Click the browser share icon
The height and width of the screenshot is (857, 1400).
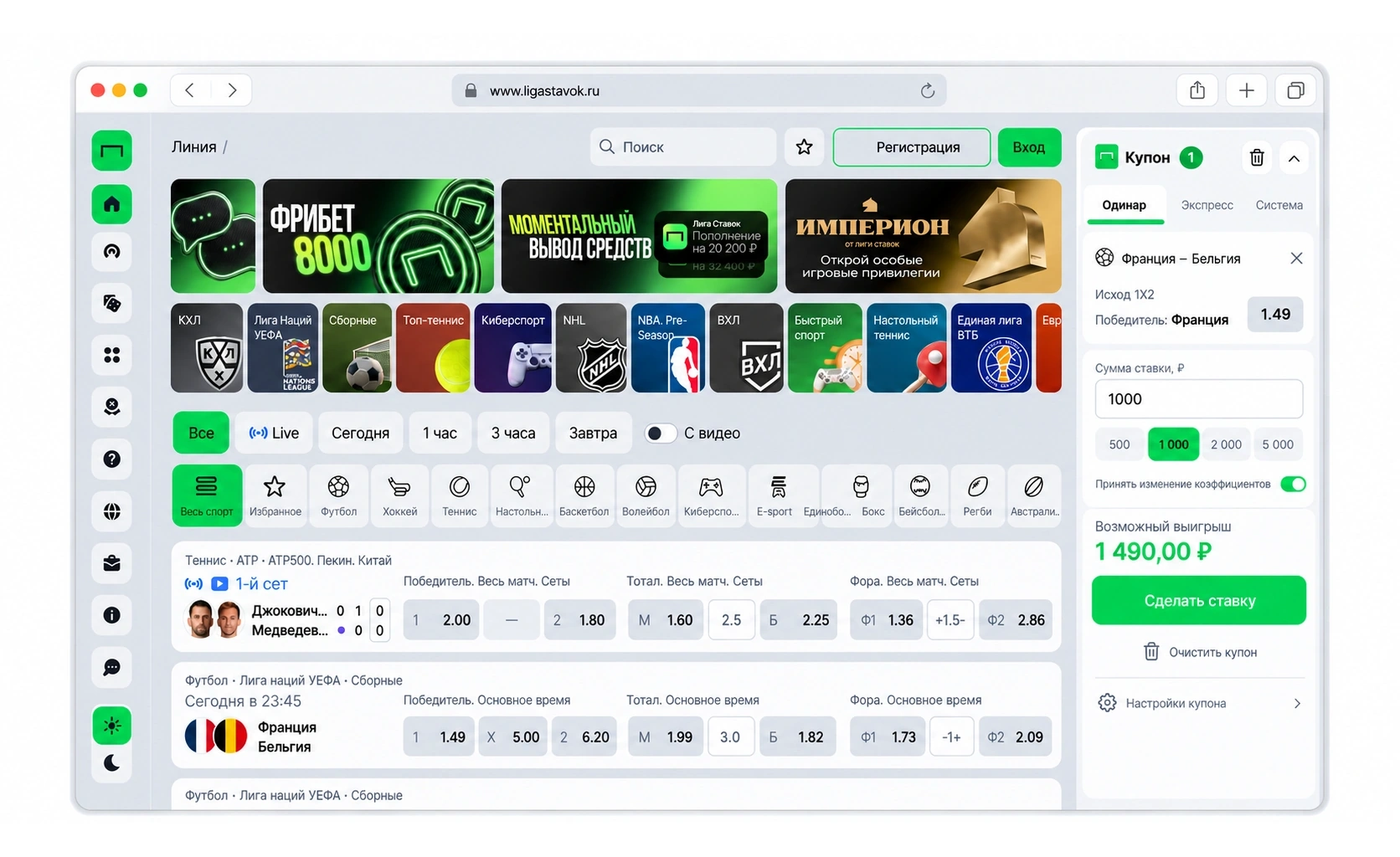click(1197, 90)
